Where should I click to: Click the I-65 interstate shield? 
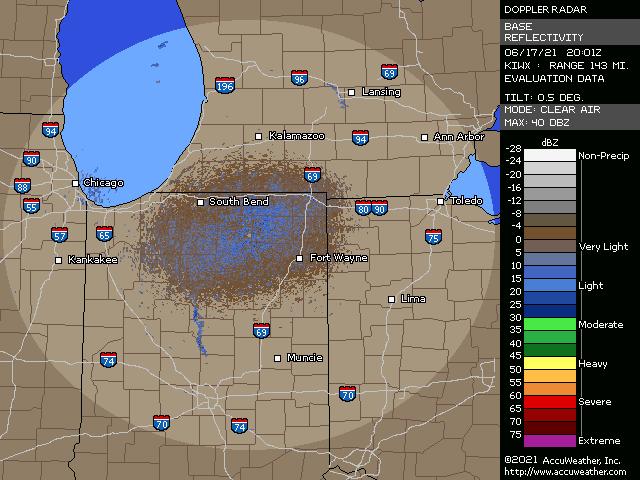tap(104, 233)
